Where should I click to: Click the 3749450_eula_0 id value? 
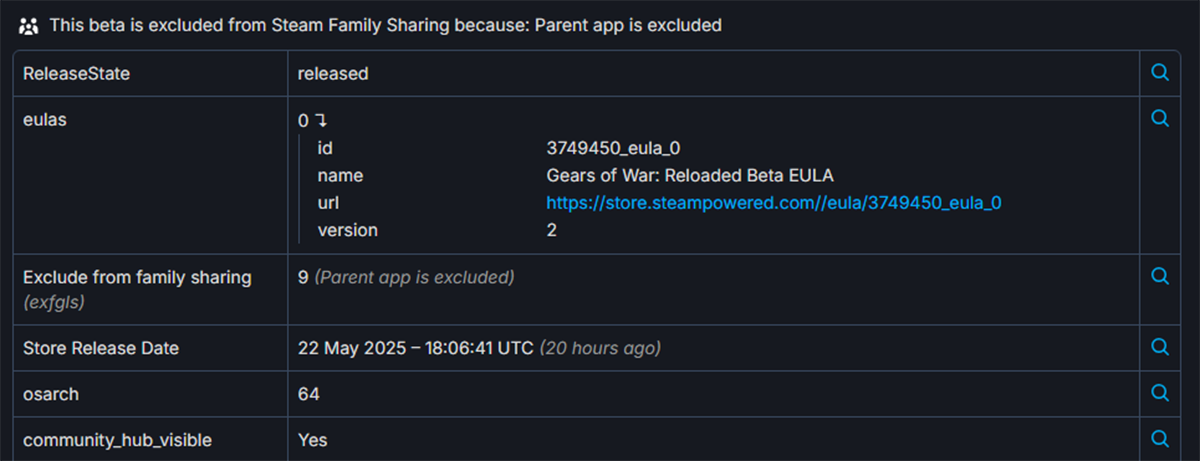[613, 148]
